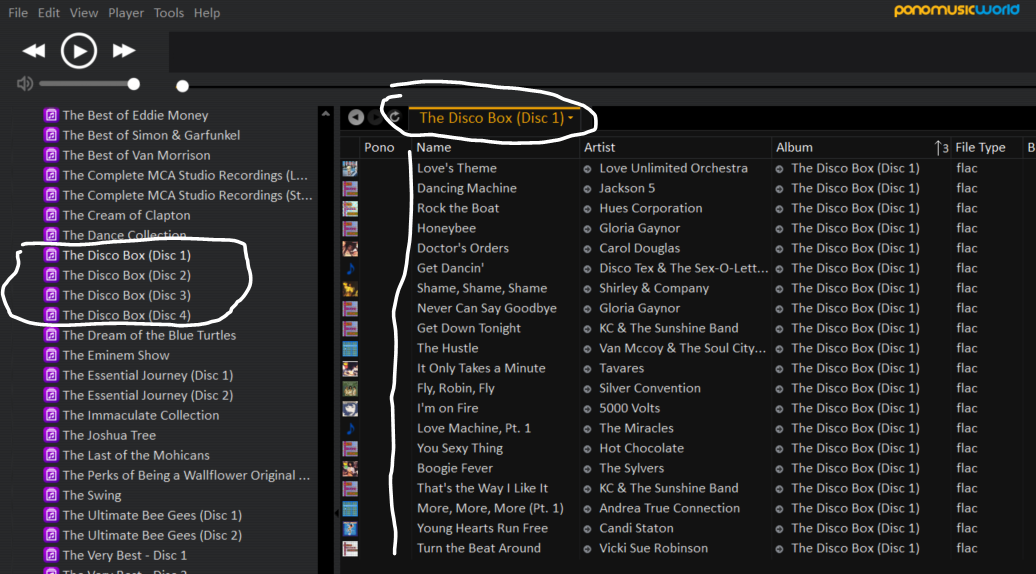This screenshot has width=1036, height=574.
Task: Go forward with the navigation forward arrow
Action: coord(375,118)
